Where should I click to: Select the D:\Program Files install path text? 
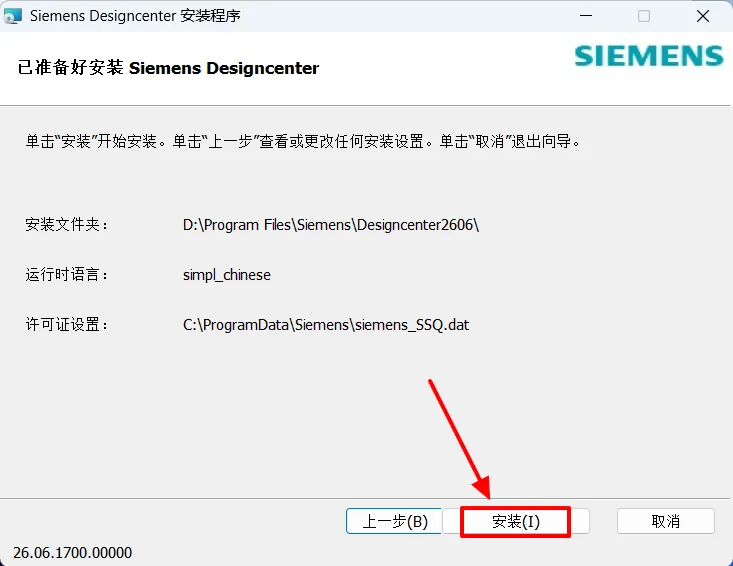[x=331, y=225]
